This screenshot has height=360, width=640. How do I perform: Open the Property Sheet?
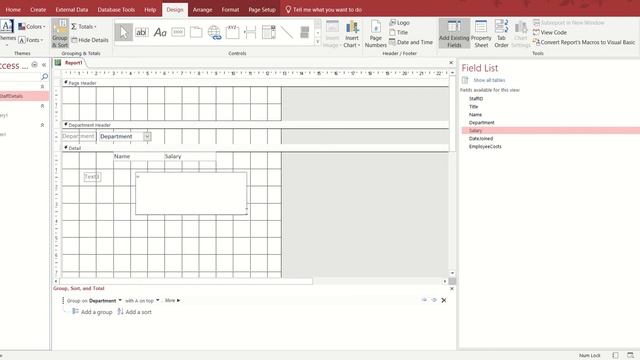(481, 33)
